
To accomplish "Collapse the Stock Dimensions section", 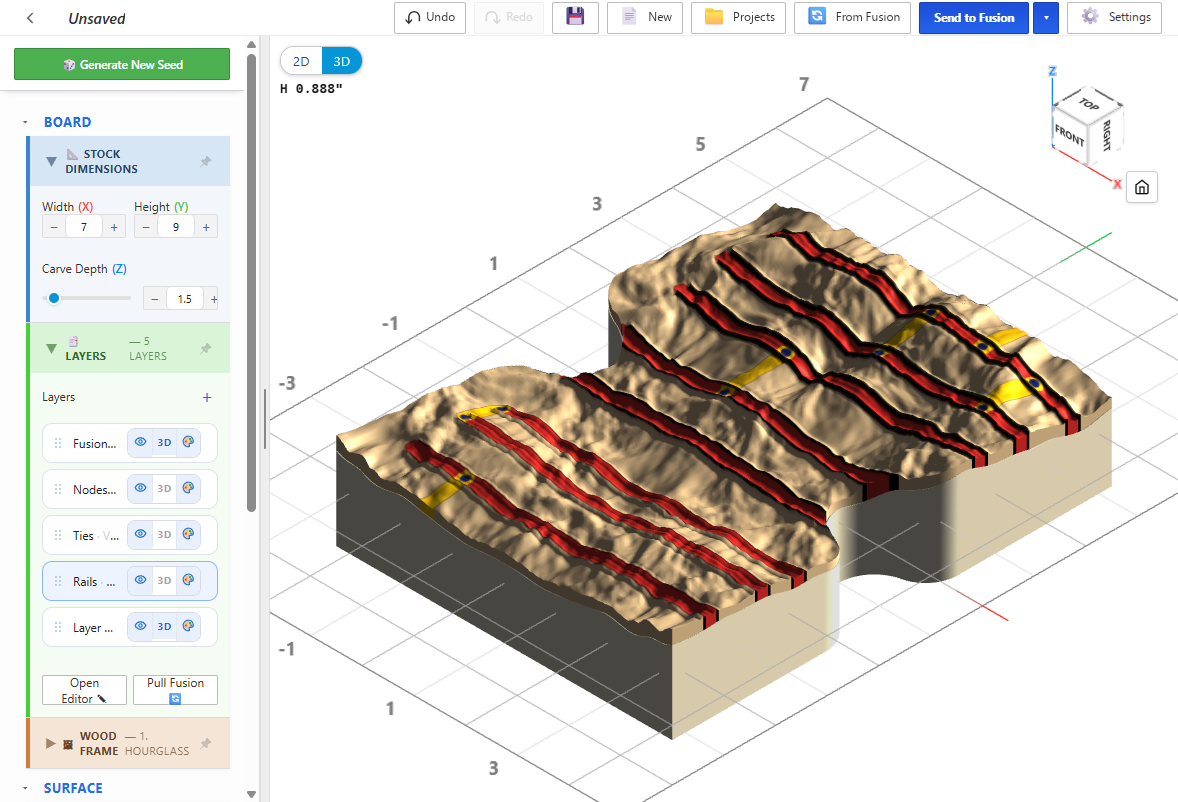I will 51,161.
